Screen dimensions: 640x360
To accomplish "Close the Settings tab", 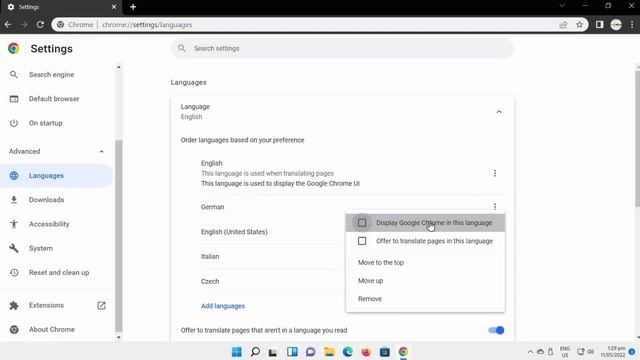I will click(x=114, y=7).
